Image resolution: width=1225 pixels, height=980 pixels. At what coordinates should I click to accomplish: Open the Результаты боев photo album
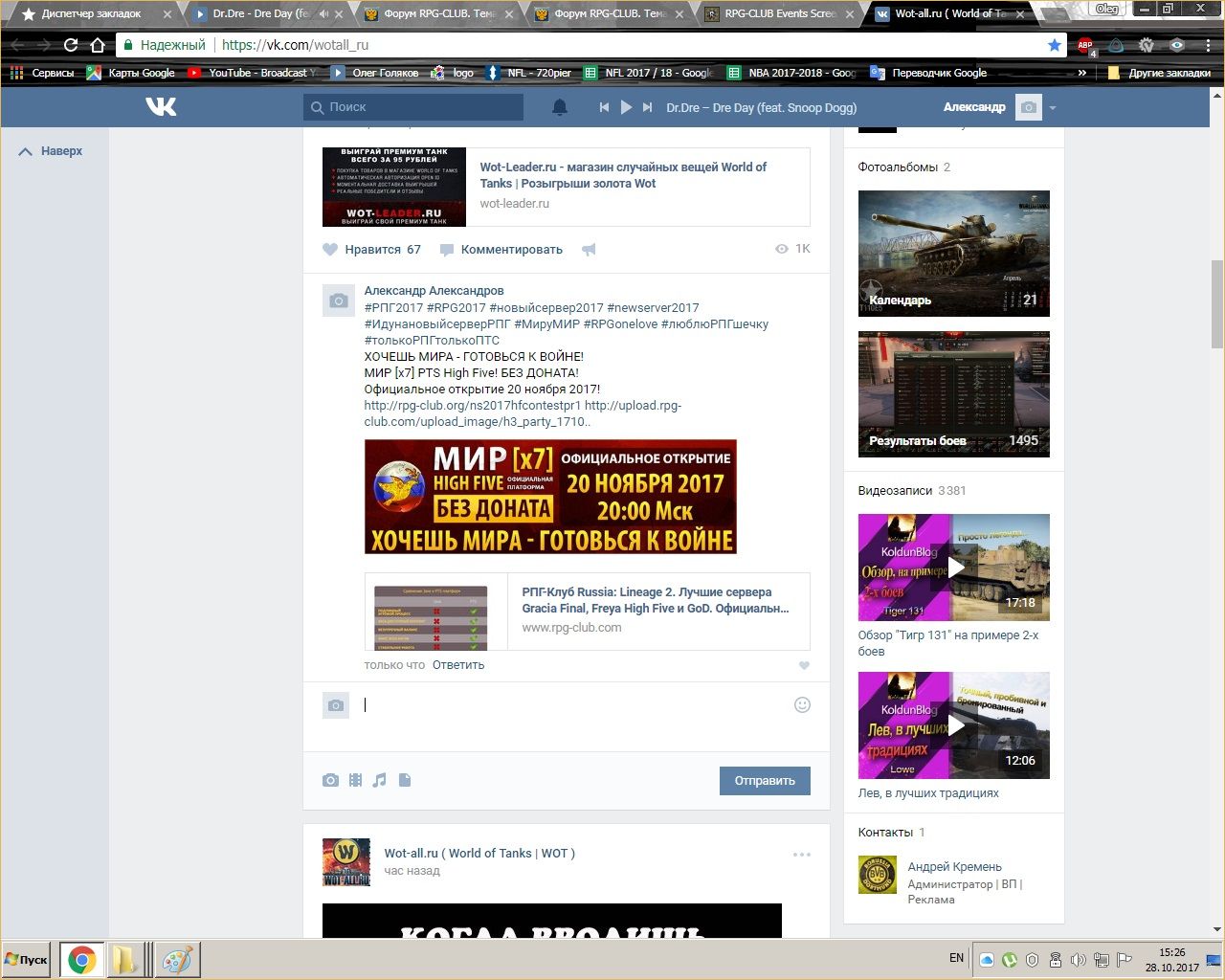coord(954,394)
